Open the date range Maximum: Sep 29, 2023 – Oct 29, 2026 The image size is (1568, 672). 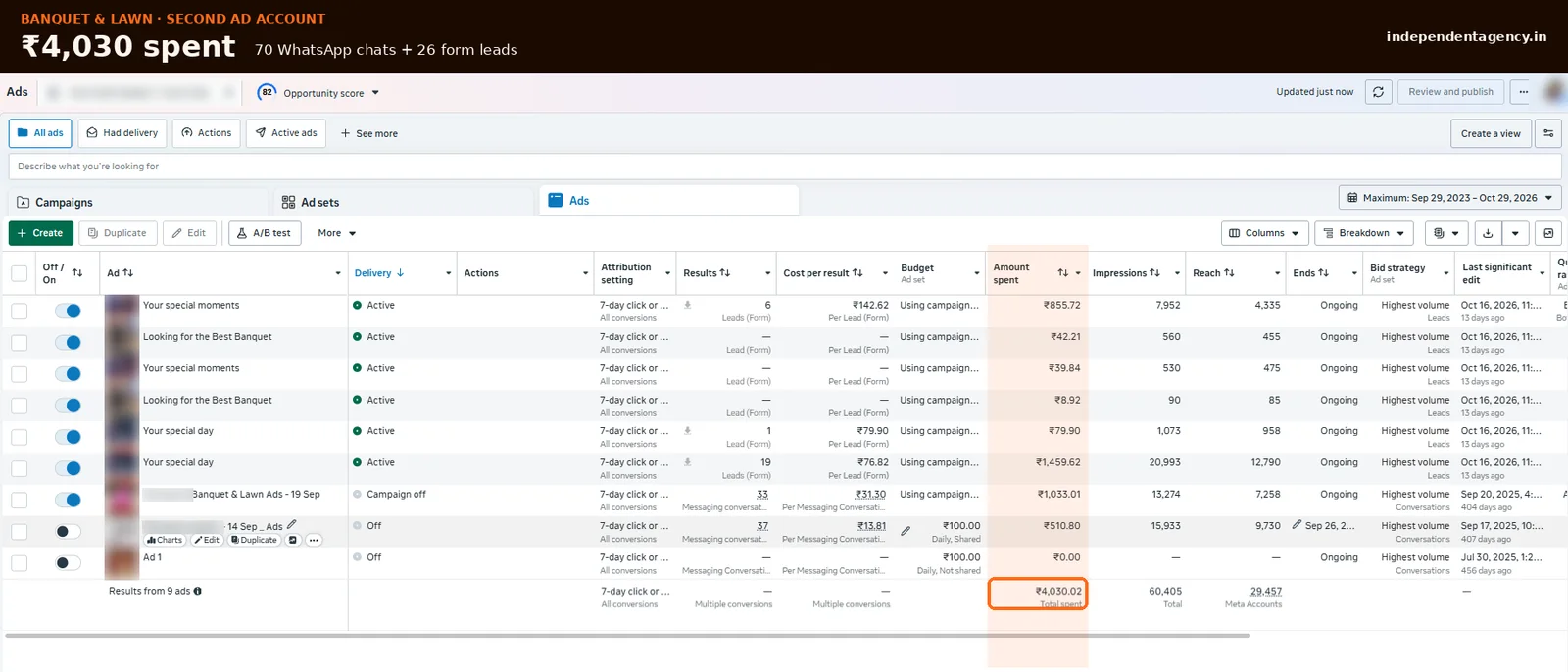pos(1450,198)
